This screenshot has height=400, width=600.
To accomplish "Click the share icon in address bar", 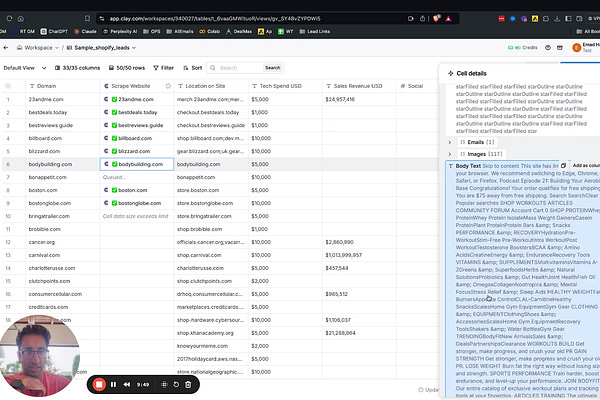I will [x=422, y=18].
